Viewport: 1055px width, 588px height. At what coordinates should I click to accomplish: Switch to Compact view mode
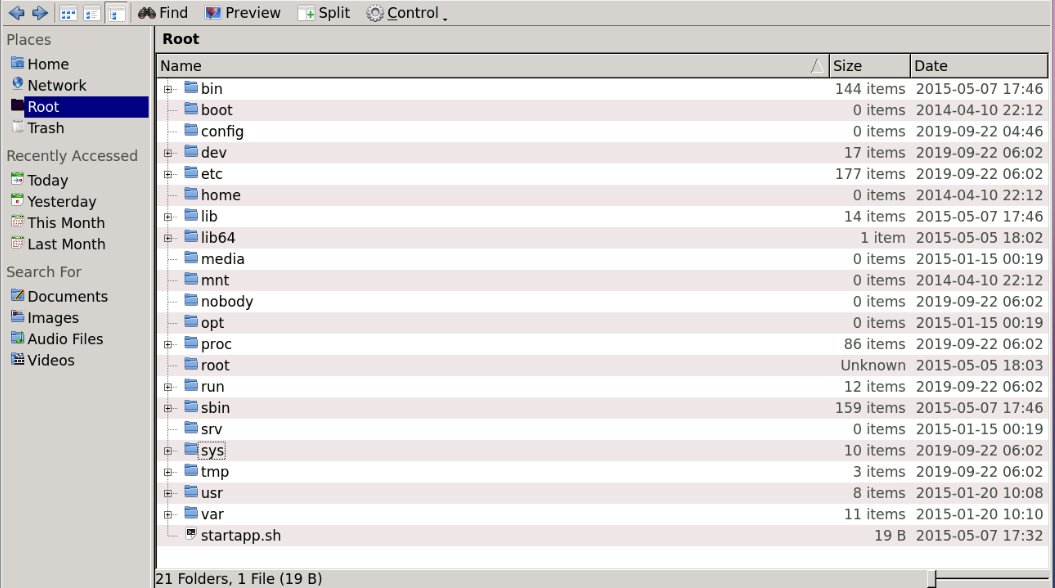click(92, 13)
